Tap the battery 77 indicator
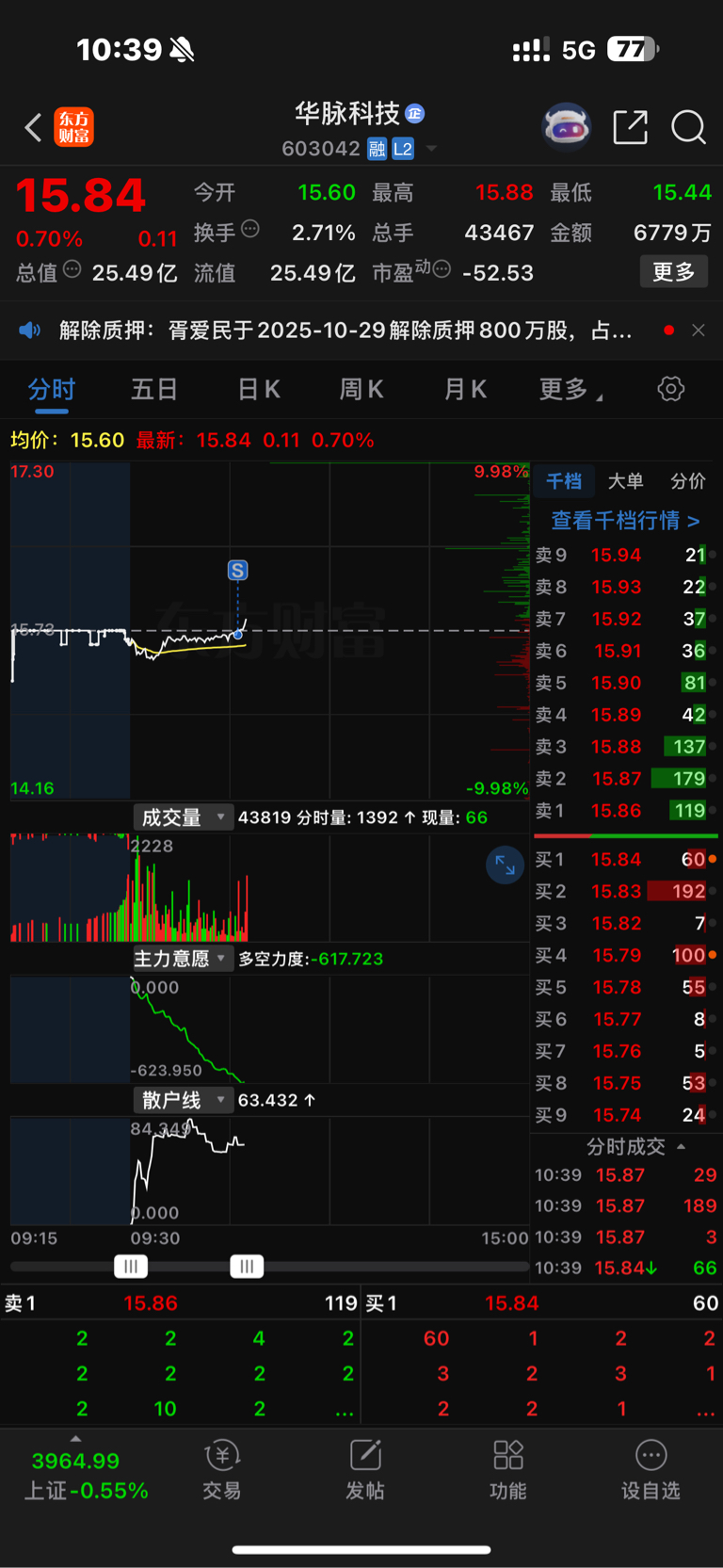 click(x=633, y=49)
